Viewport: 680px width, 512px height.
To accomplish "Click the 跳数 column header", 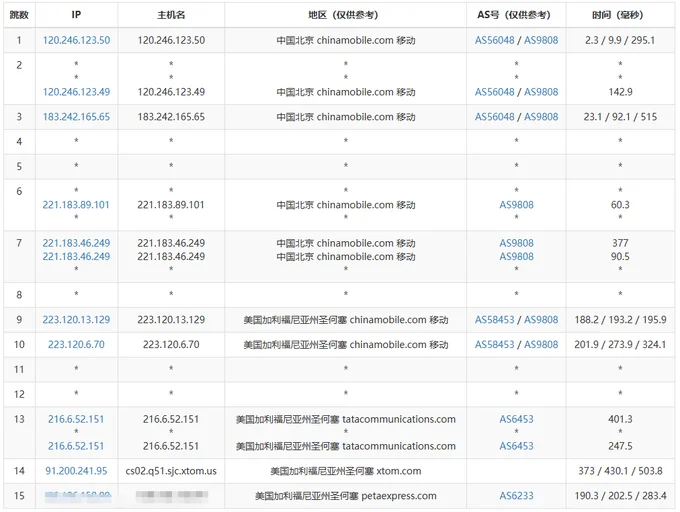I will tap(19, 15).
